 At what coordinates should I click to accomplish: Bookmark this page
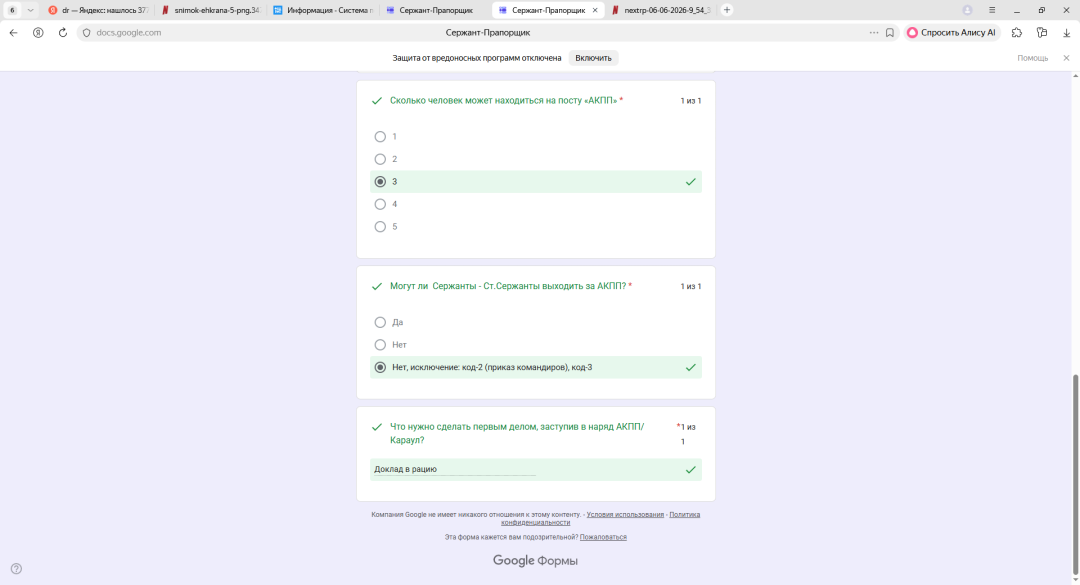(x=890, y=32)
